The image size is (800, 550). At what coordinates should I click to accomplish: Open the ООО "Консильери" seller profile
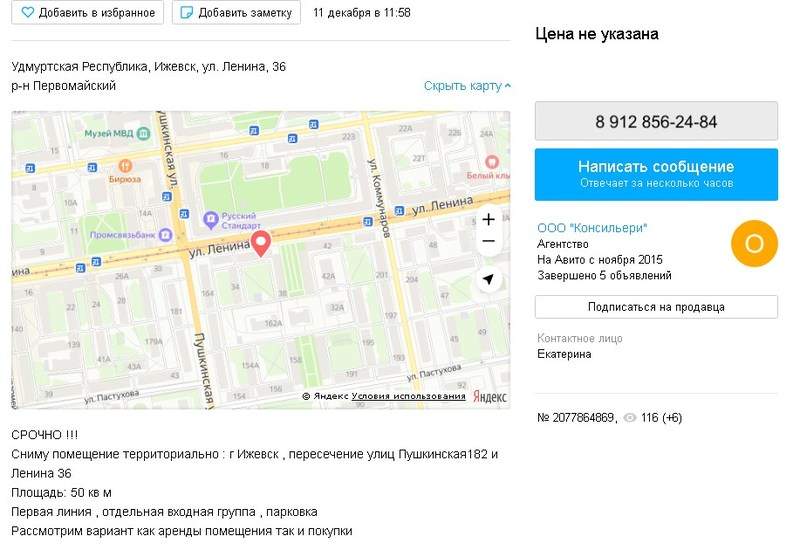(x=592, y=228)
